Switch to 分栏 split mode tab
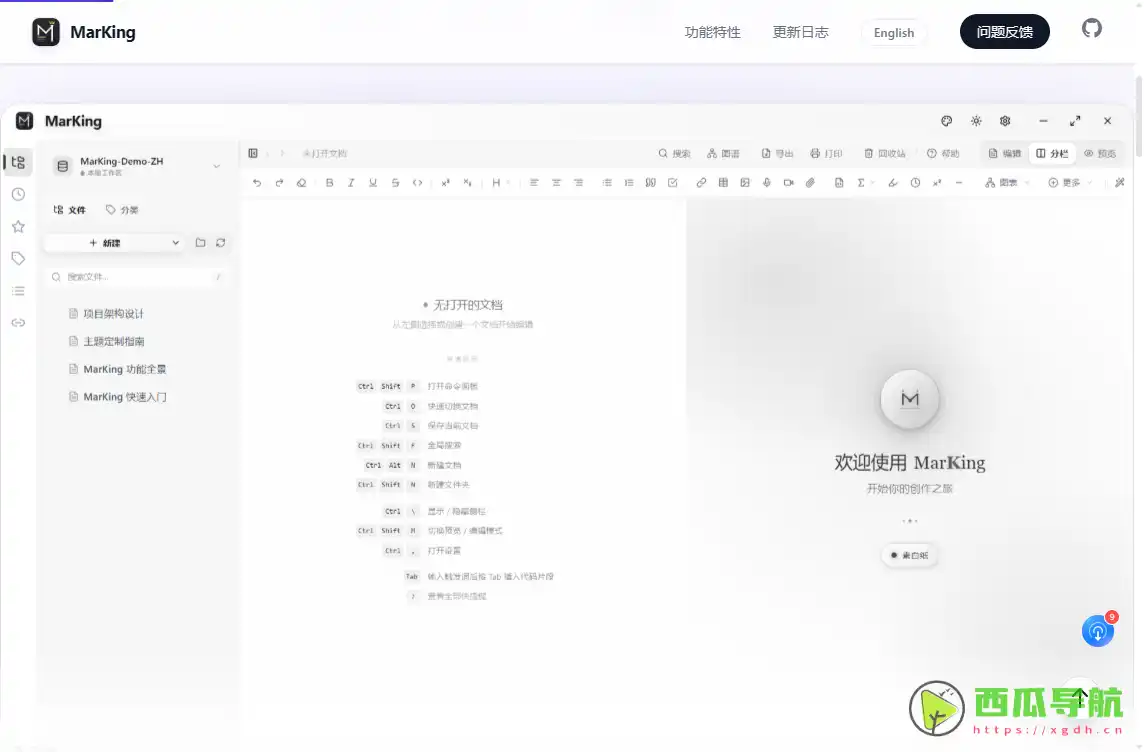The width and height of the screenshot is (1144, 752). pos(1052,154)
